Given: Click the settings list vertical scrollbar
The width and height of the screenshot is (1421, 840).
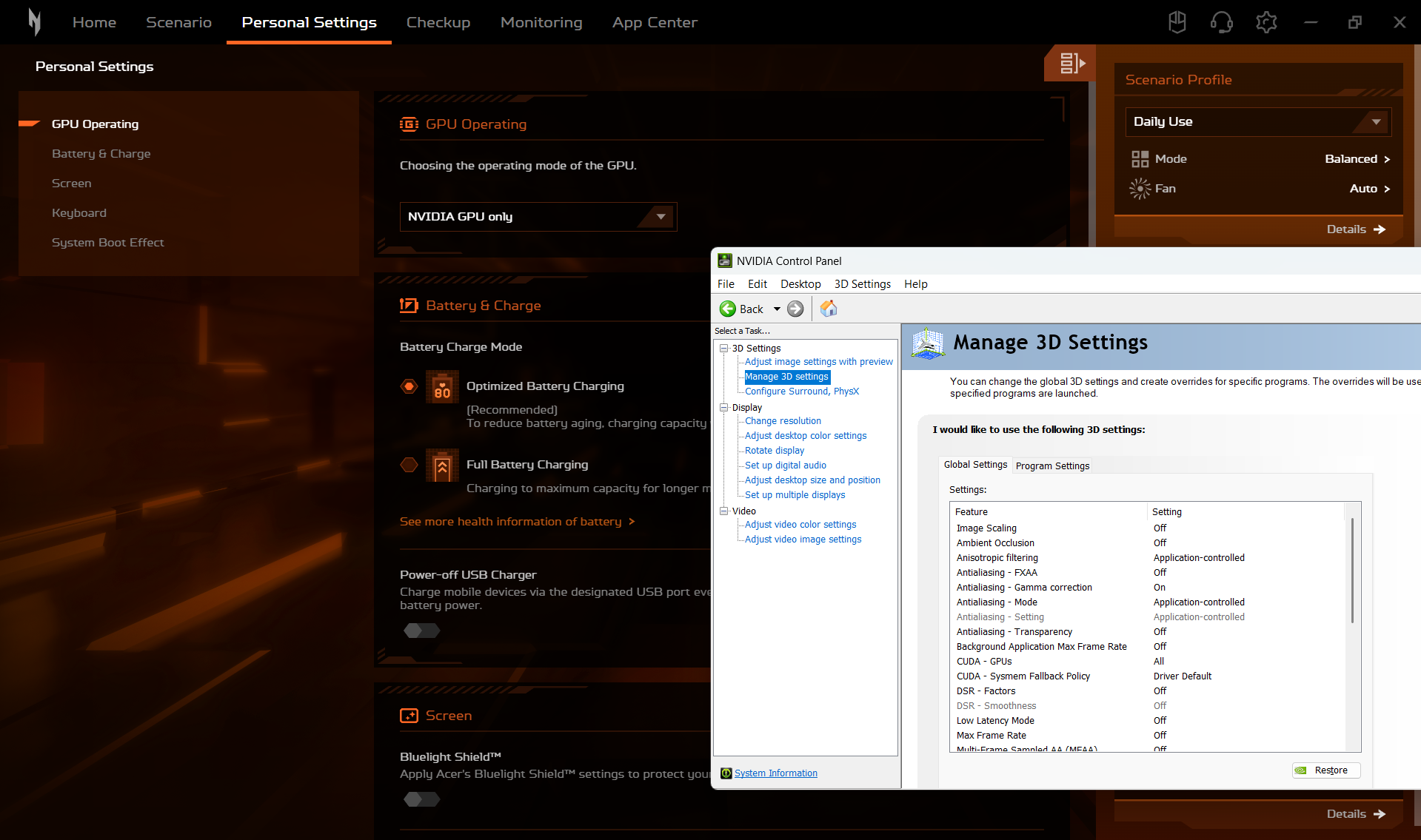Looking at the screenshot, I should (1352, 570).
